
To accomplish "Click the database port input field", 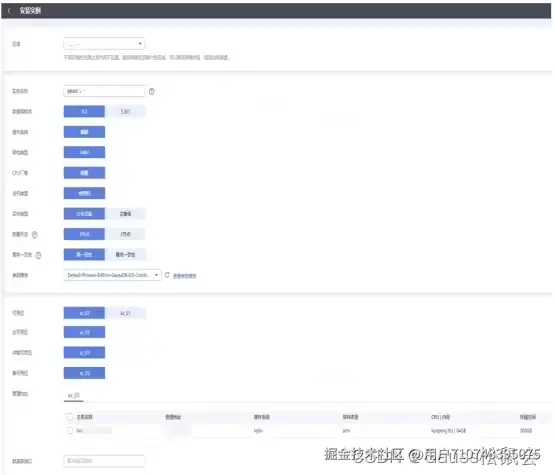I will click(104, 461).
